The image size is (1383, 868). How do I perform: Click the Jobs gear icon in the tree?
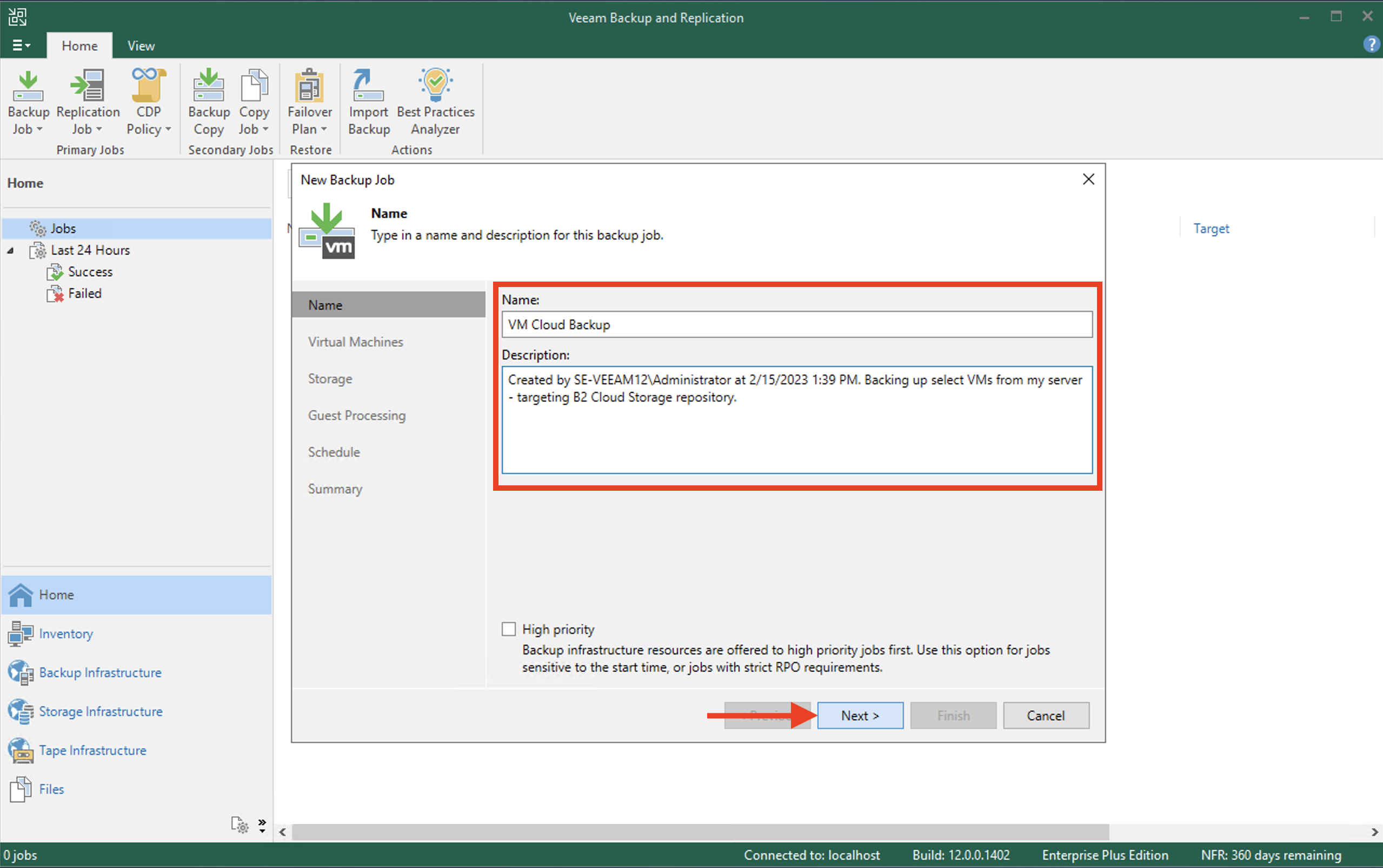click(38, 229)
